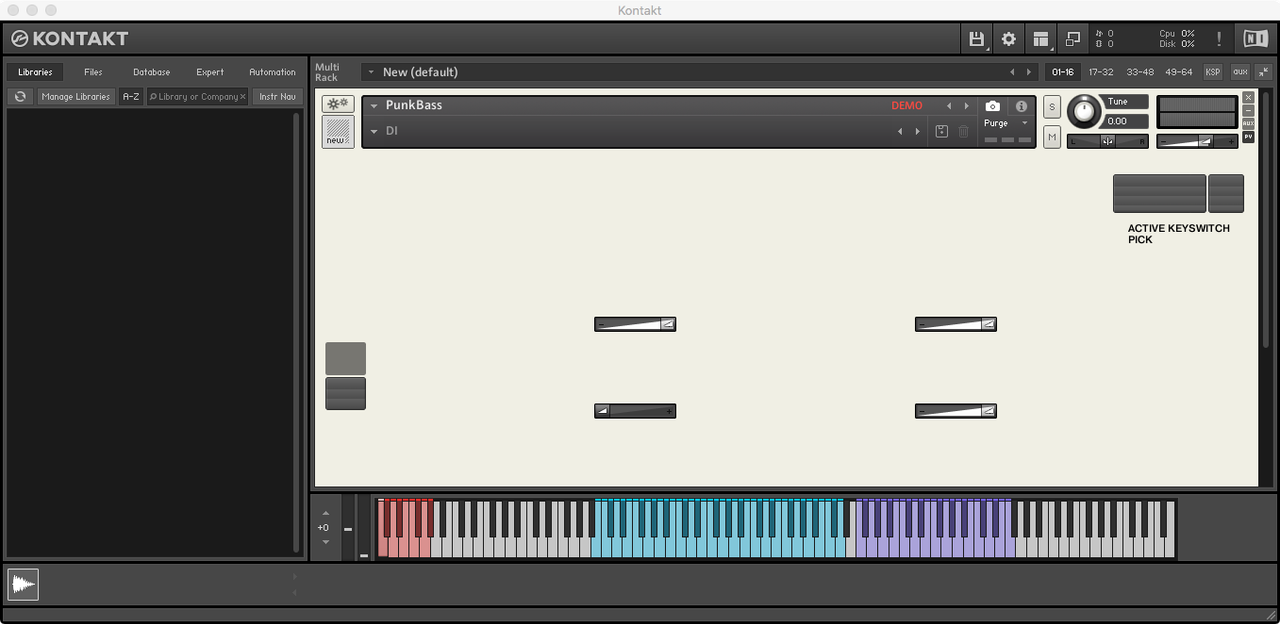Solo the PunkBass instrument with S

(1052, 107)
